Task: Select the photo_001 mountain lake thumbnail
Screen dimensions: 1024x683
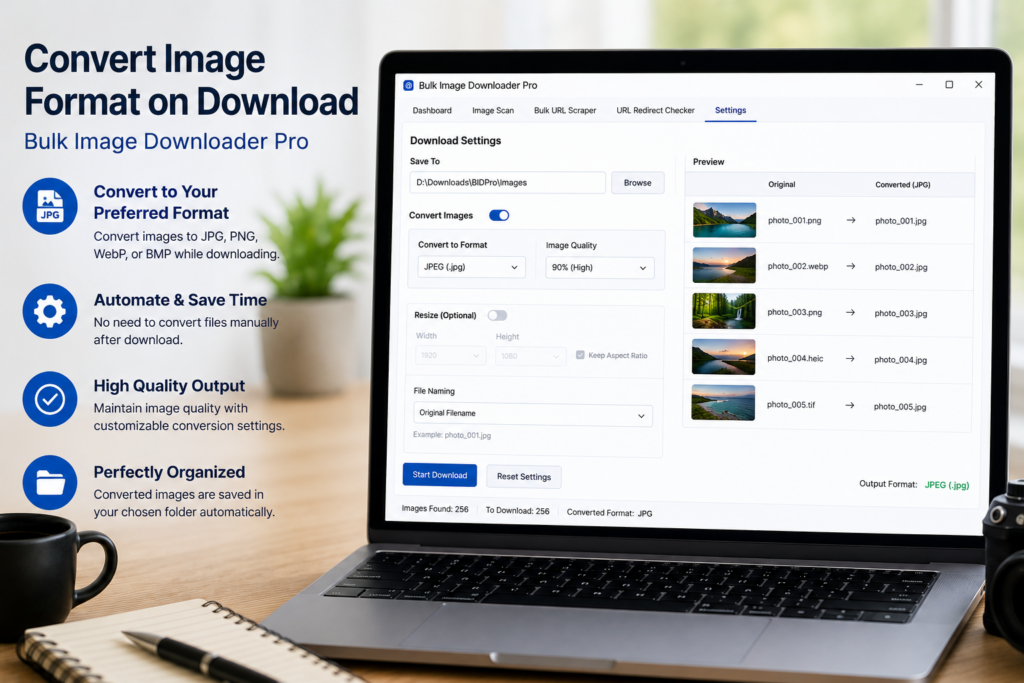Action: point(724,220)
